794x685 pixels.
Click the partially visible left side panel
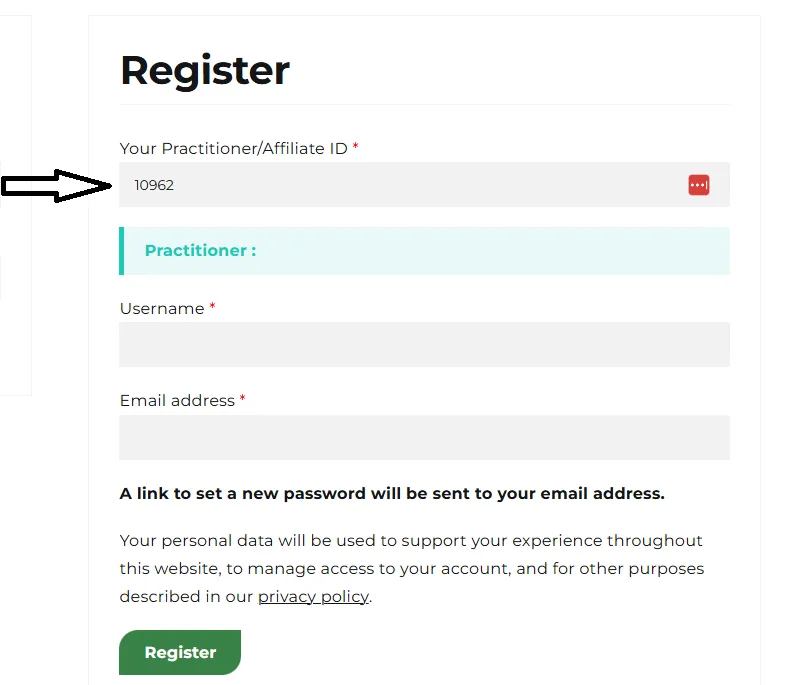click(x=16, y=205)
